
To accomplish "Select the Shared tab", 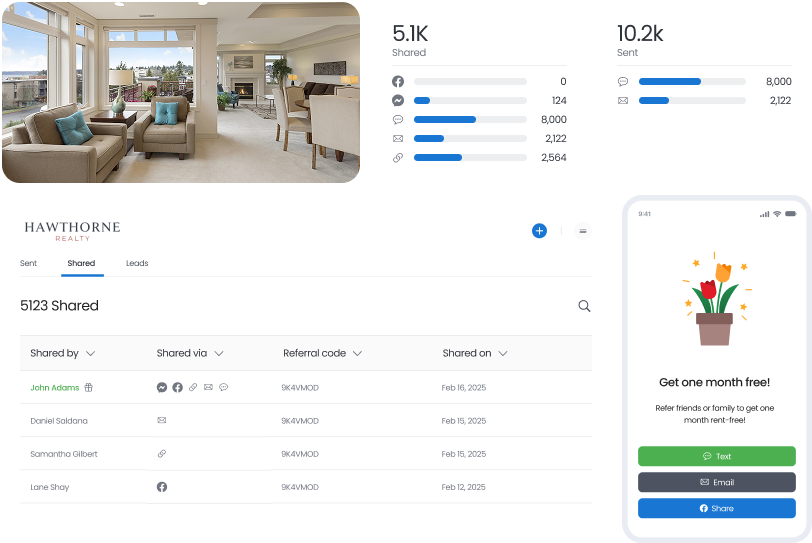I will pos(81,264).
